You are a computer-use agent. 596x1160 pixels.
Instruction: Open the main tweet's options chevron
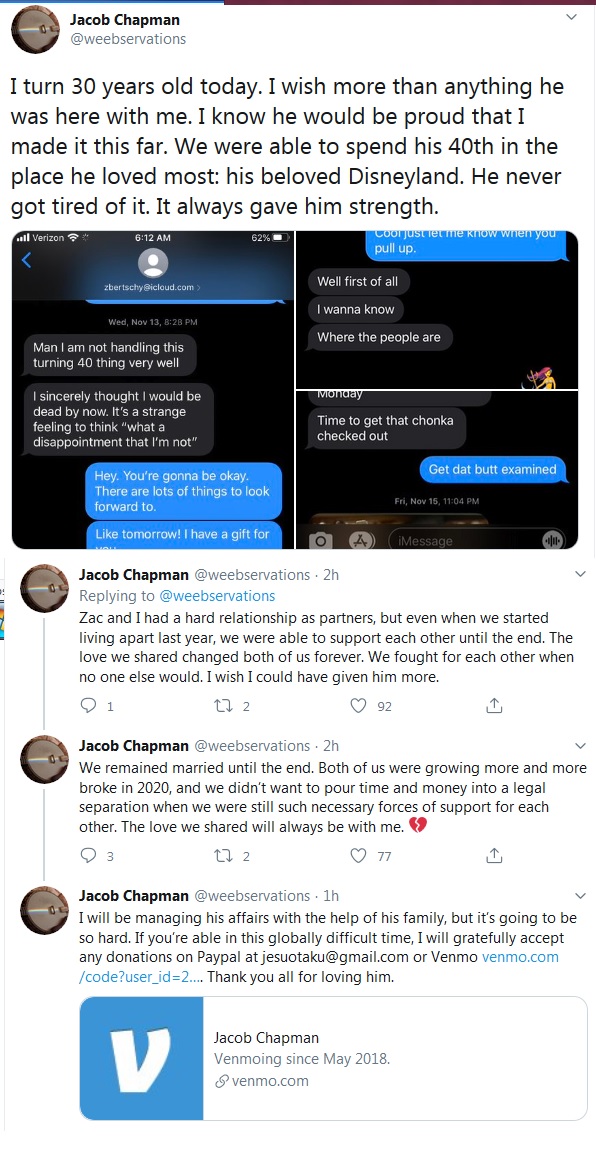coord(572,17)
